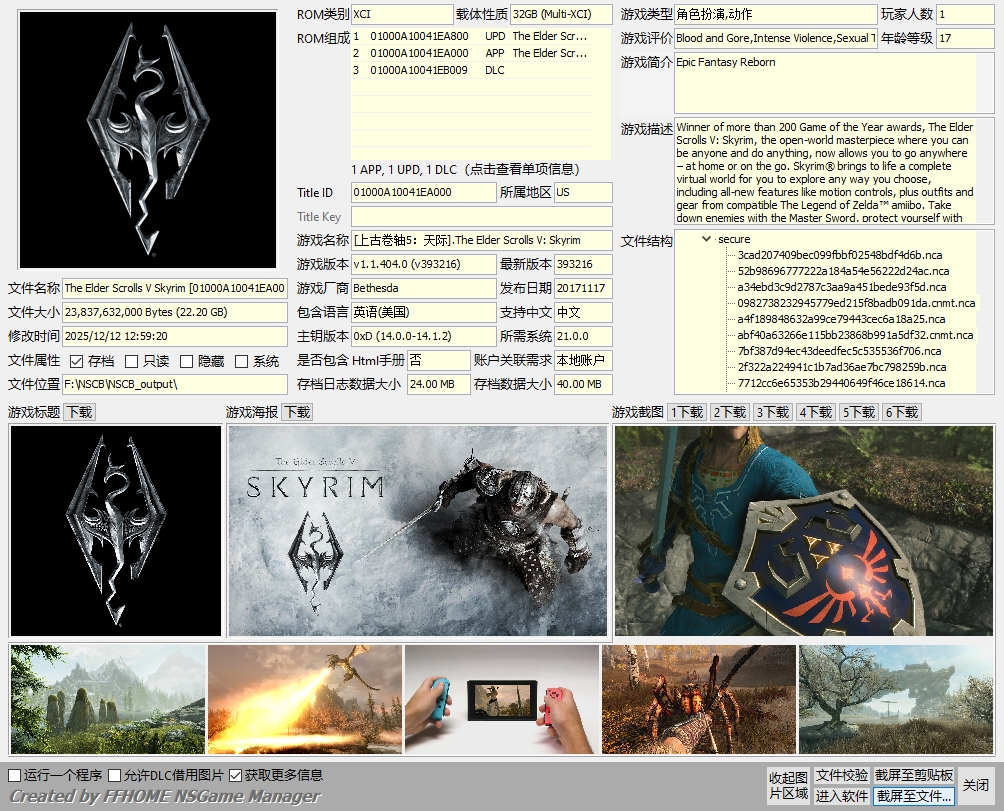Viewport: 1004px width, 811px height.
Task: Toggle 允许DLC借用图片 checkbox
Action: [x=115, y=776]
